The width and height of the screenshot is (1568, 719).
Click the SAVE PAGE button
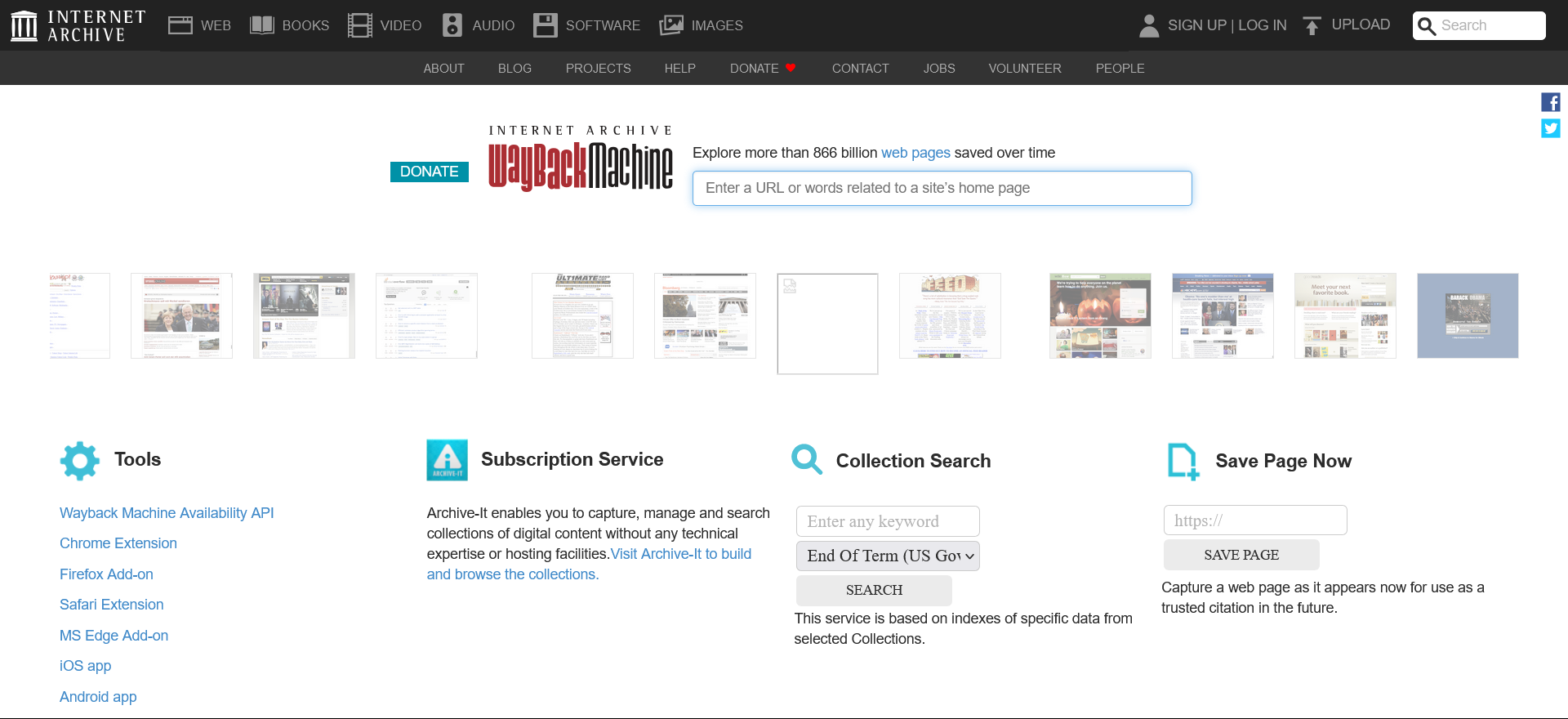point(1241,555)
